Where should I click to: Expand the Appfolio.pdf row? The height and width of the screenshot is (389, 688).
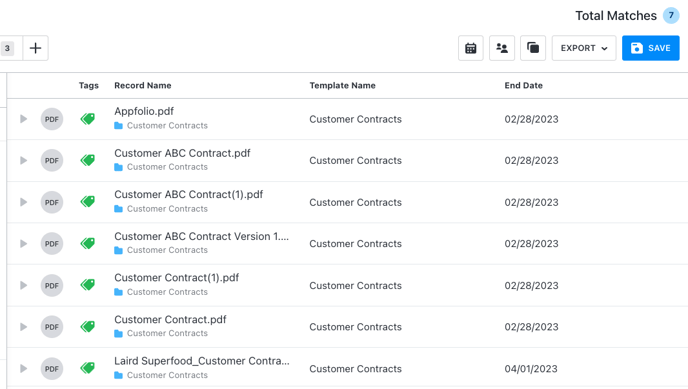[x=23, y=119]
